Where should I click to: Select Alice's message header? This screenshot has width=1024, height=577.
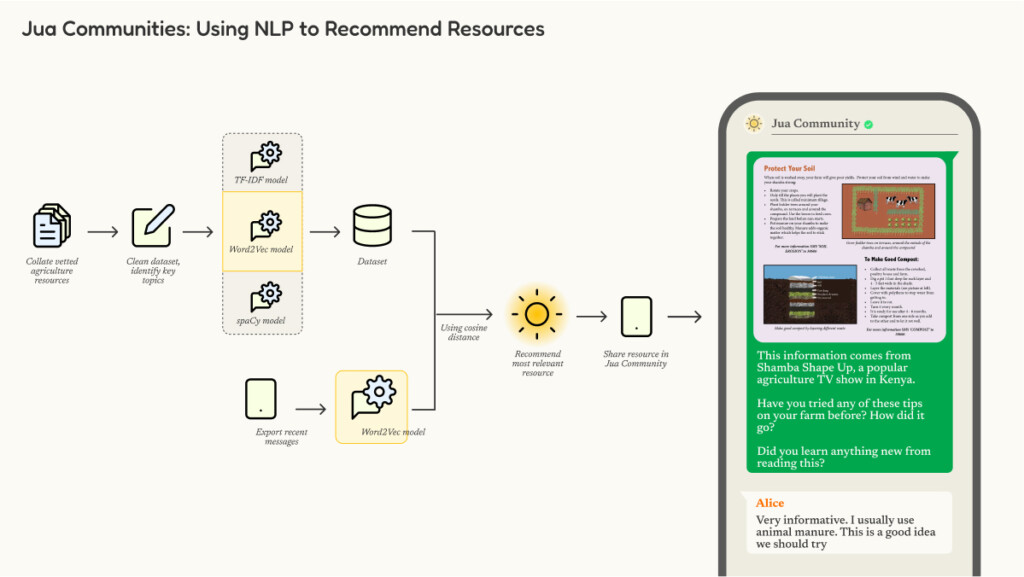pos(769,503)
